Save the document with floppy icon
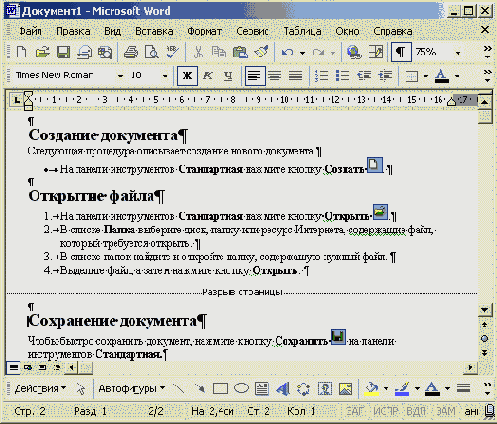 tap(63, 52)
